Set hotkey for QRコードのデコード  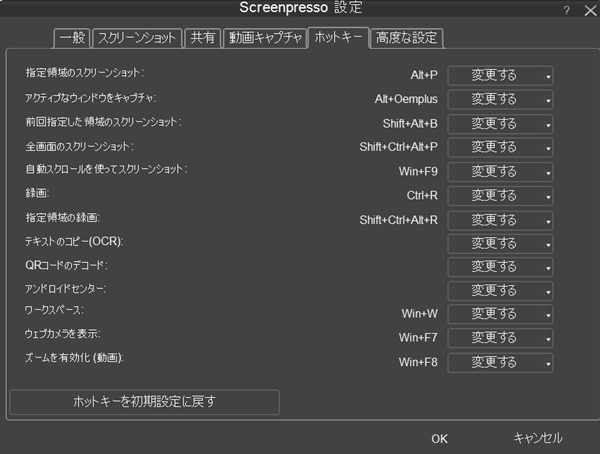pyautogui.click(x=500, y=267)
